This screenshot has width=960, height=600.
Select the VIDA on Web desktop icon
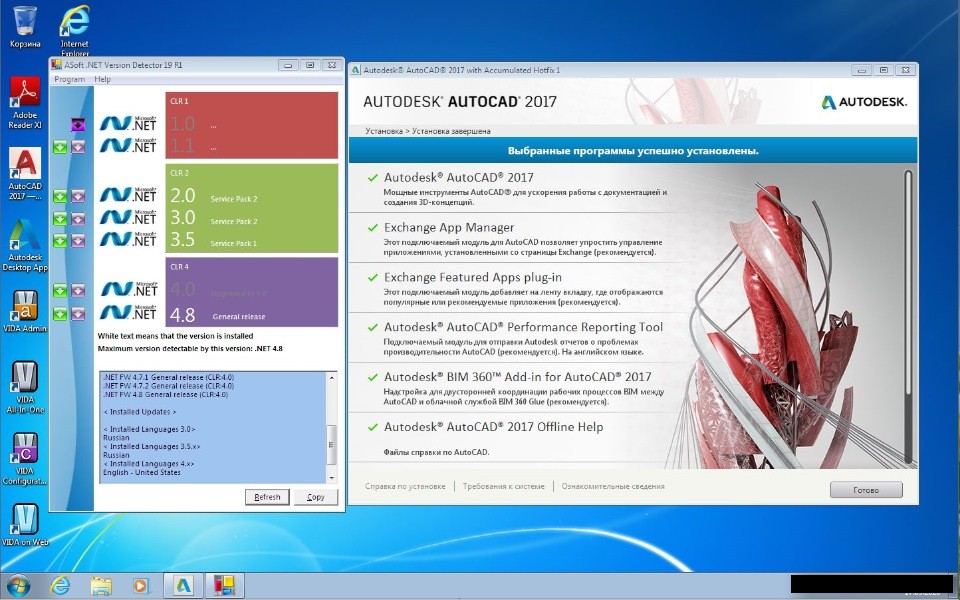pos(25,525)
